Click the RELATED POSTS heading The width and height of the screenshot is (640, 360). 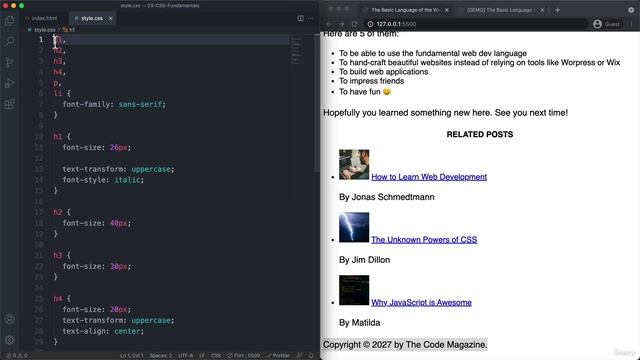(480, 134)
